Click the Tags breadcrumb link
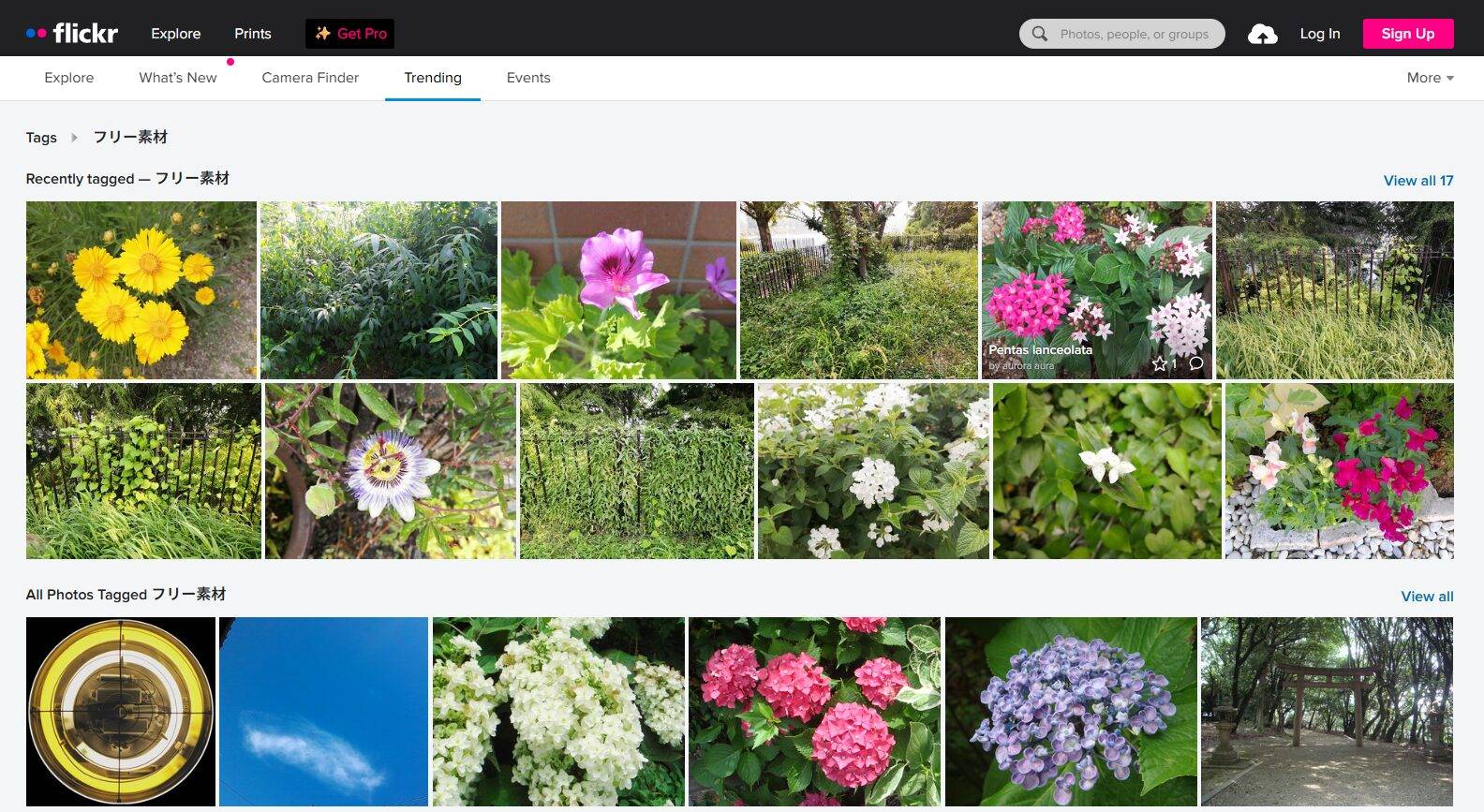 point(41,138)
